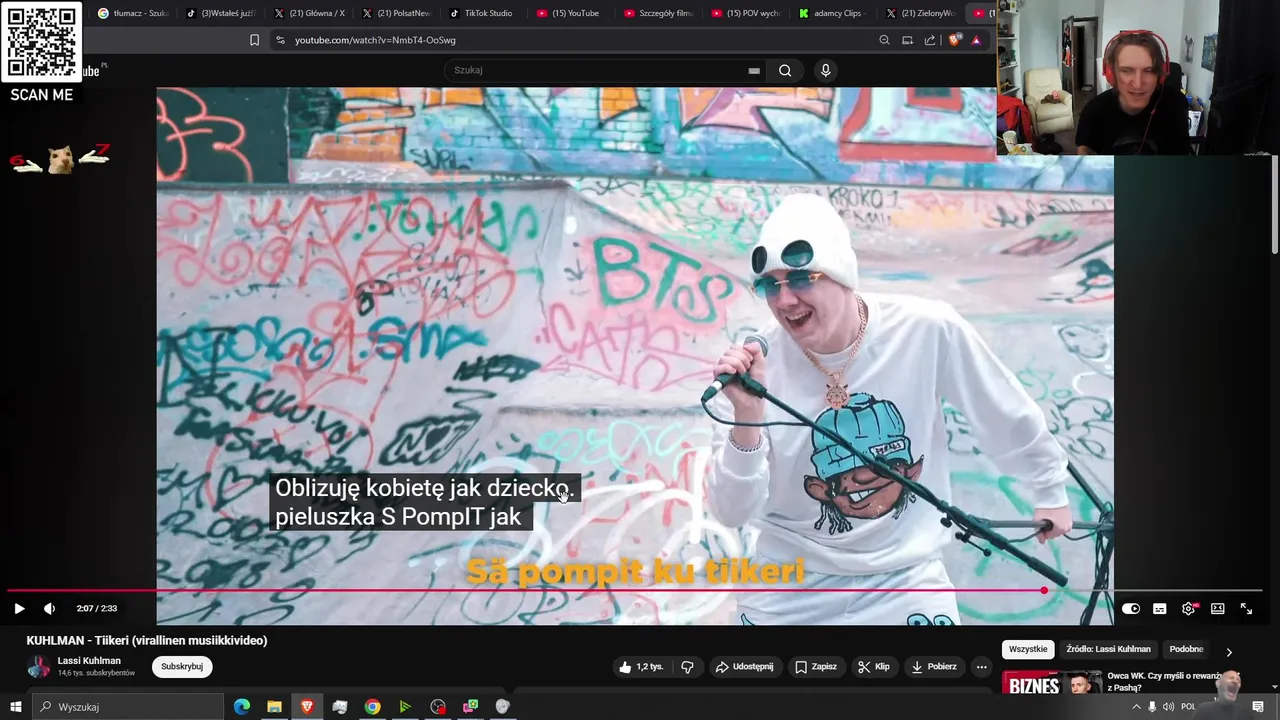Screen dimensions: 1280x720
Task: Open the player settings gear
Action: coord(1188,608)
